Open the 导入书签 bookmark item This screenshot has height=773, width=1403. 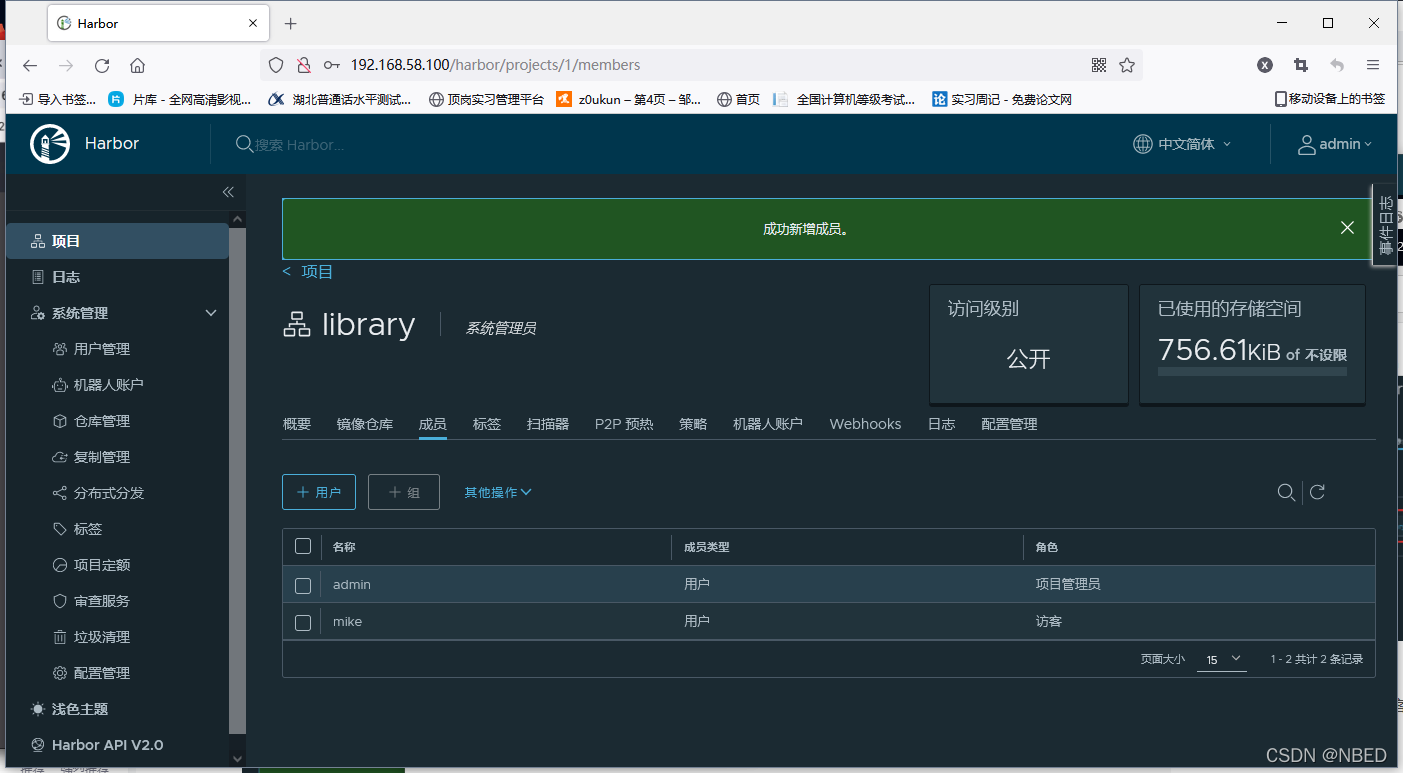click(58, 99)
